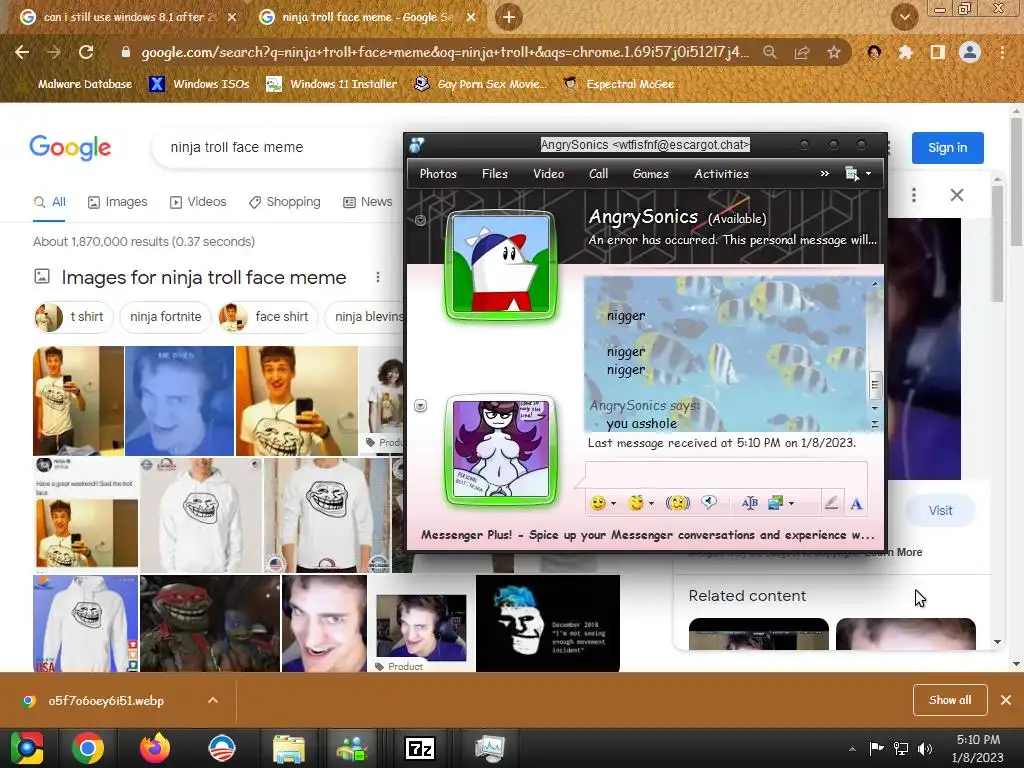
Task: Click the share page icon in address bar
Action: pyautogui.click(x=802, y=52)
